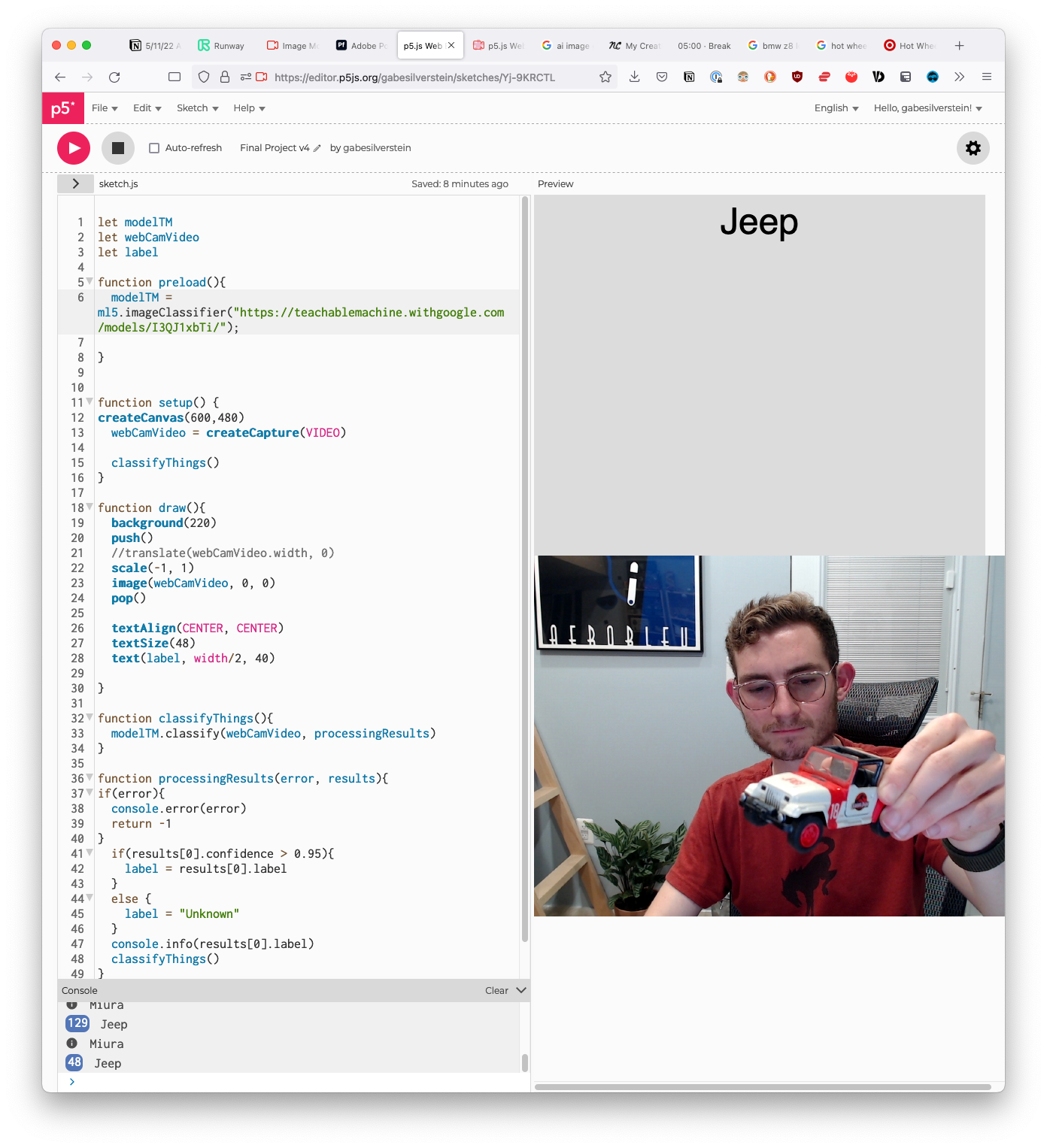The width and height of the screenshot is (1047, 1148).
Task: Open the File menu
Action: click(105, 108)
